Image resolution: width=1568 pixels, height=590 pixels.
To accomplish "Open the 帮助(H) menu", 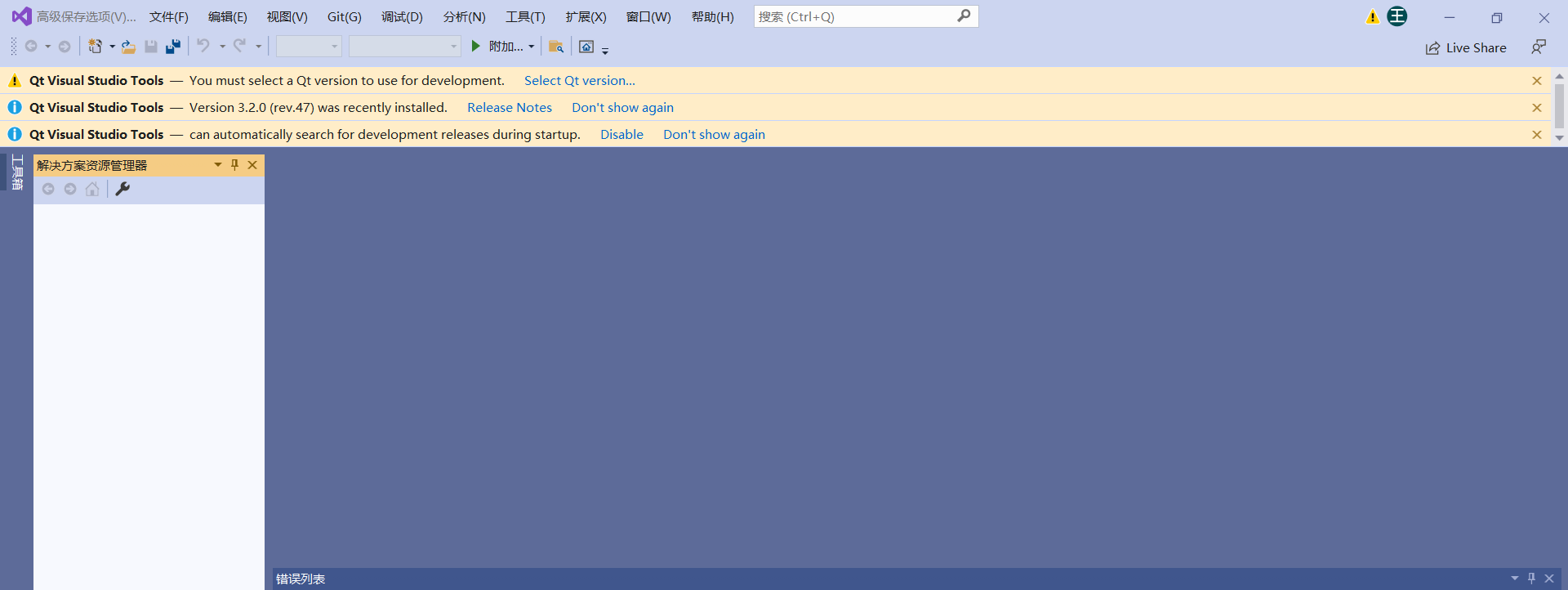I will tap(712, 16).
